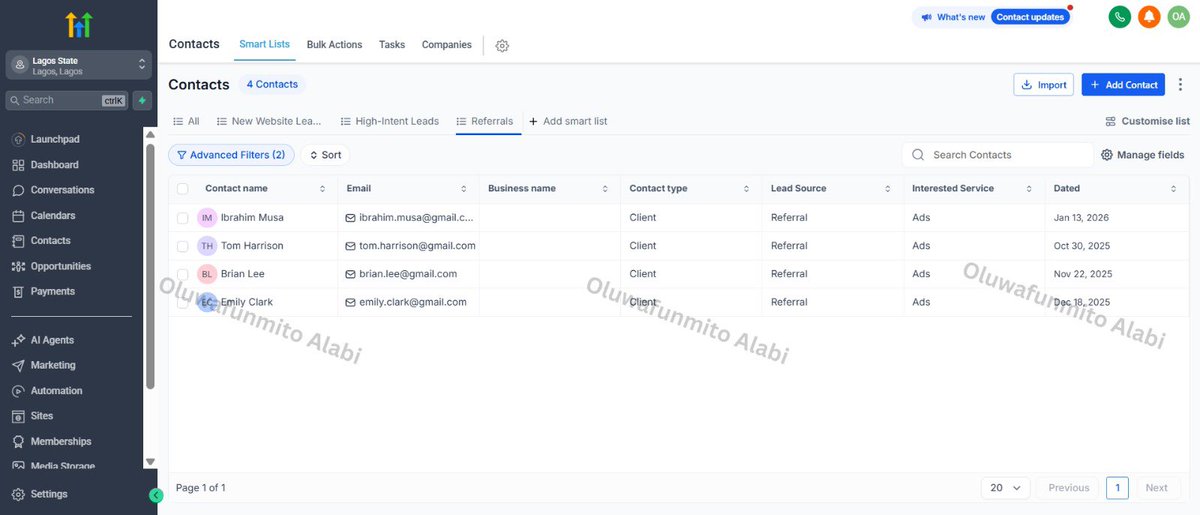Switch to the Bulk Actions tab
Screen dimensions: 1200x515
click(x=334, y=45)
